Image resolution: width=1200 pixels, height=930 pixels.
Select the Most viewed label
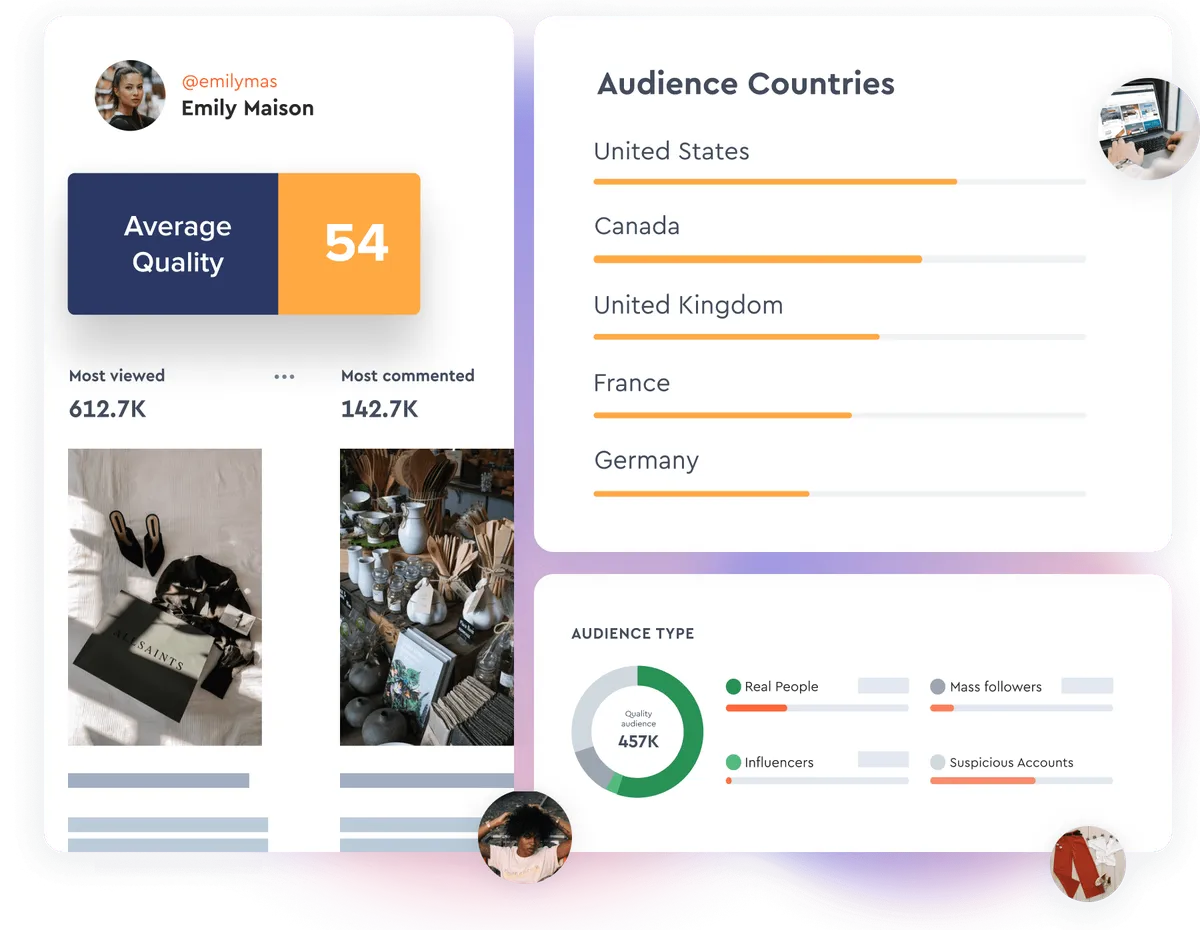tap(117, 376)
